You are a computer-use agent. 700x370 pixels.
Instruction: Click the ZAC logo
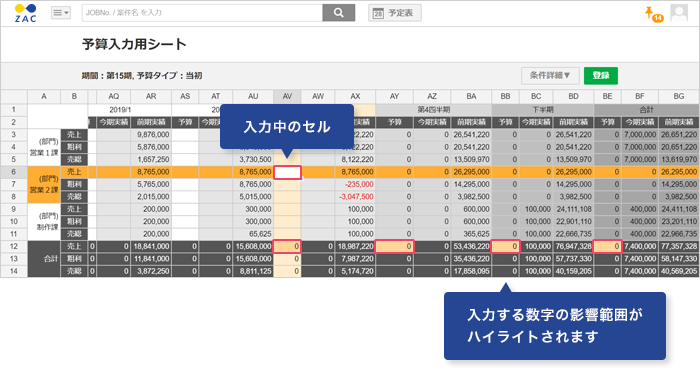[x=25, y=13]
